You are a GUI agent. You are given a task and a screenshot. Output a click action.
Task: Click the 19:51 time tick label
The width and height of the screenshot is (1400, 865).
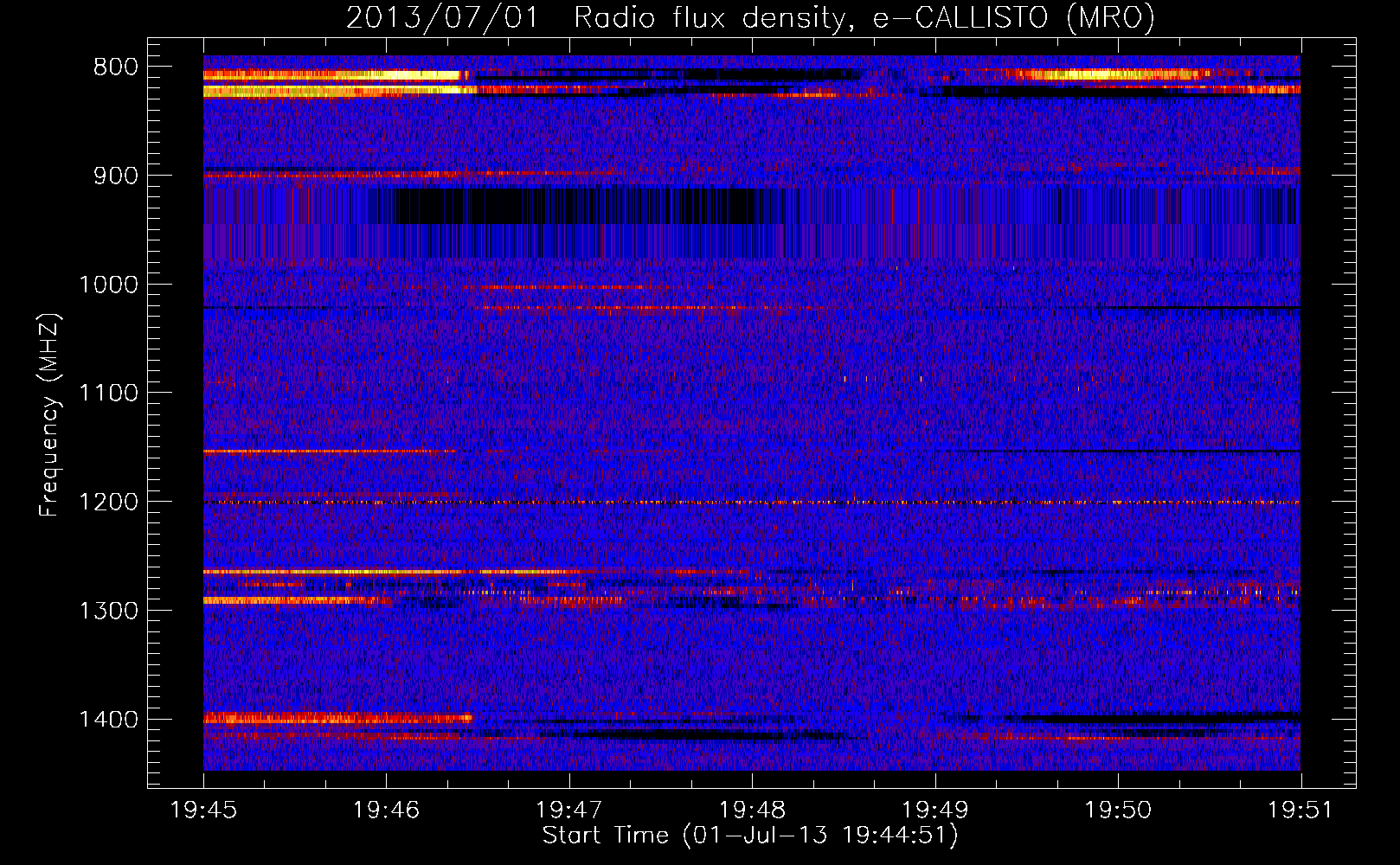click(x=1300, y=810)
